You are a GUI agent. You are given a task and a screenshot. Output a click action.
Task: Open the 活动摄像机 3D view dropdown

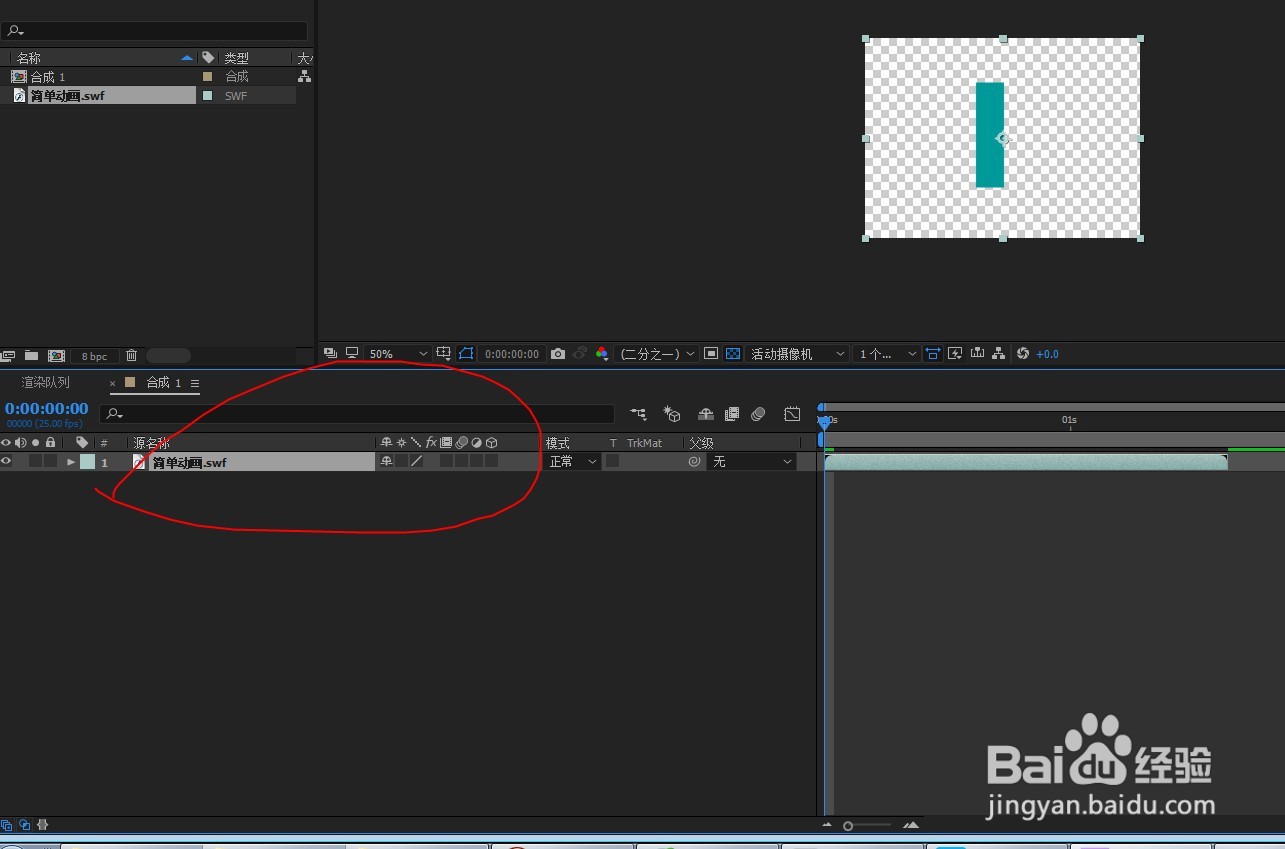[x=797, y=353]
